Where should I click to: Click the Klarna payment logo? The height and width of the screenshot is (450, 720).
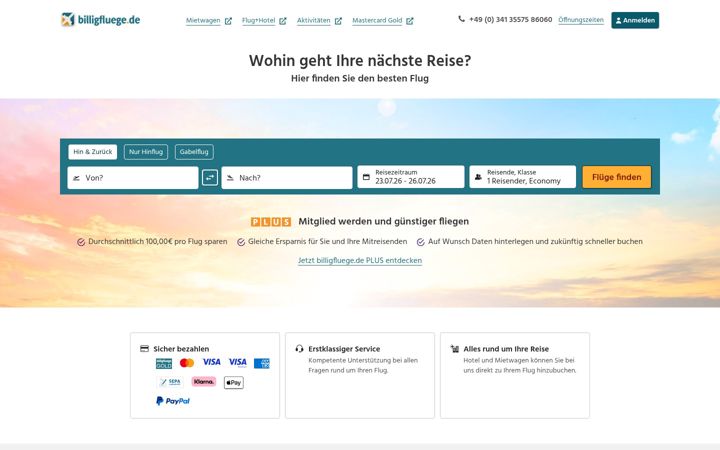[203, 382]
